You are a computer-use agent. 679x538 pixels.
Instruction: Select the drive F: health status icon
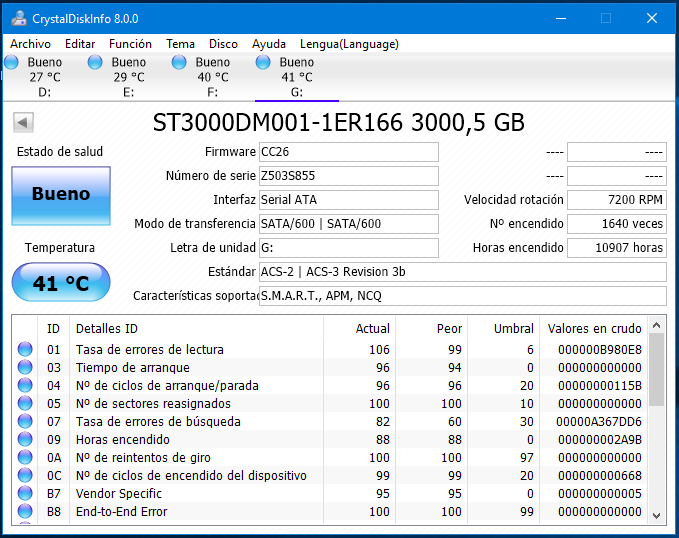coord(179,62)
